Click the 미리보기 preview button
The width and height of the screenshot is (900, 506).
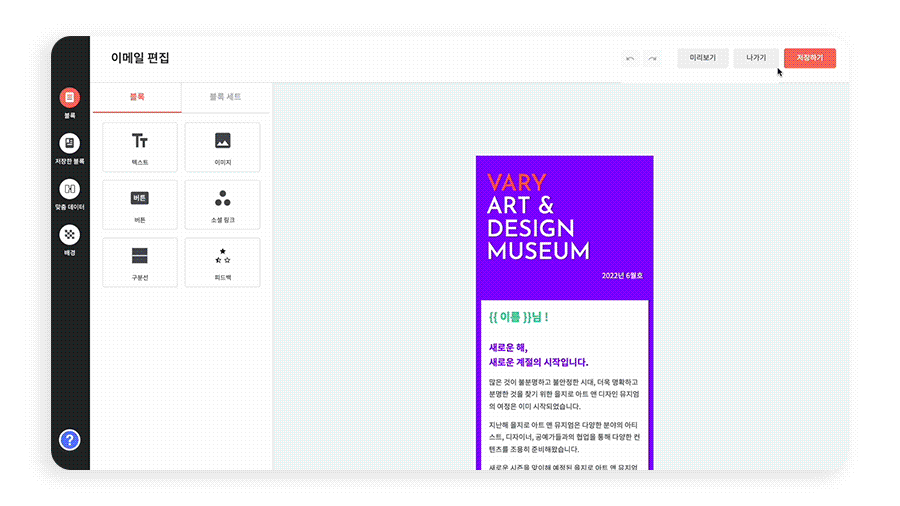tap(703, 58)
